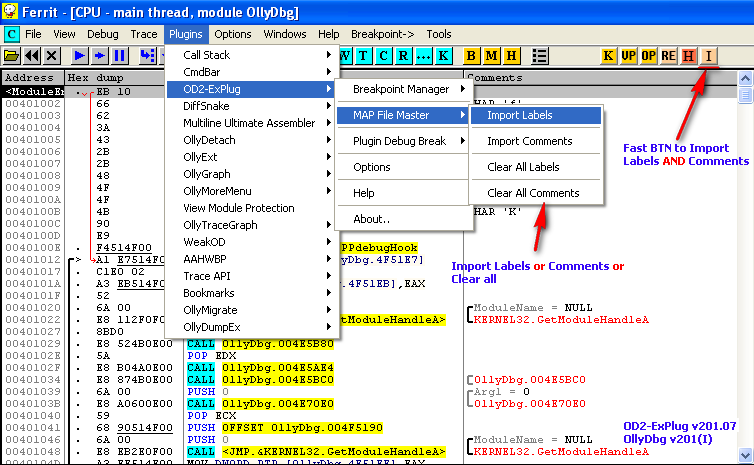Viewport: 754px width, 465px height.
Task: Open the Run trace via R button
Action: coord(403,56)
